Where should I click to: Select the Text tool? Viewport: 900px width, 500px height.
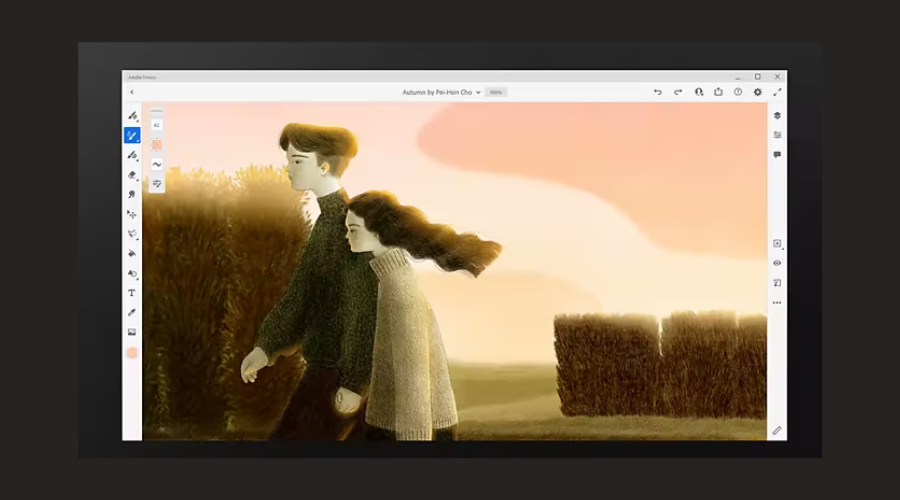tap(131, 293)
